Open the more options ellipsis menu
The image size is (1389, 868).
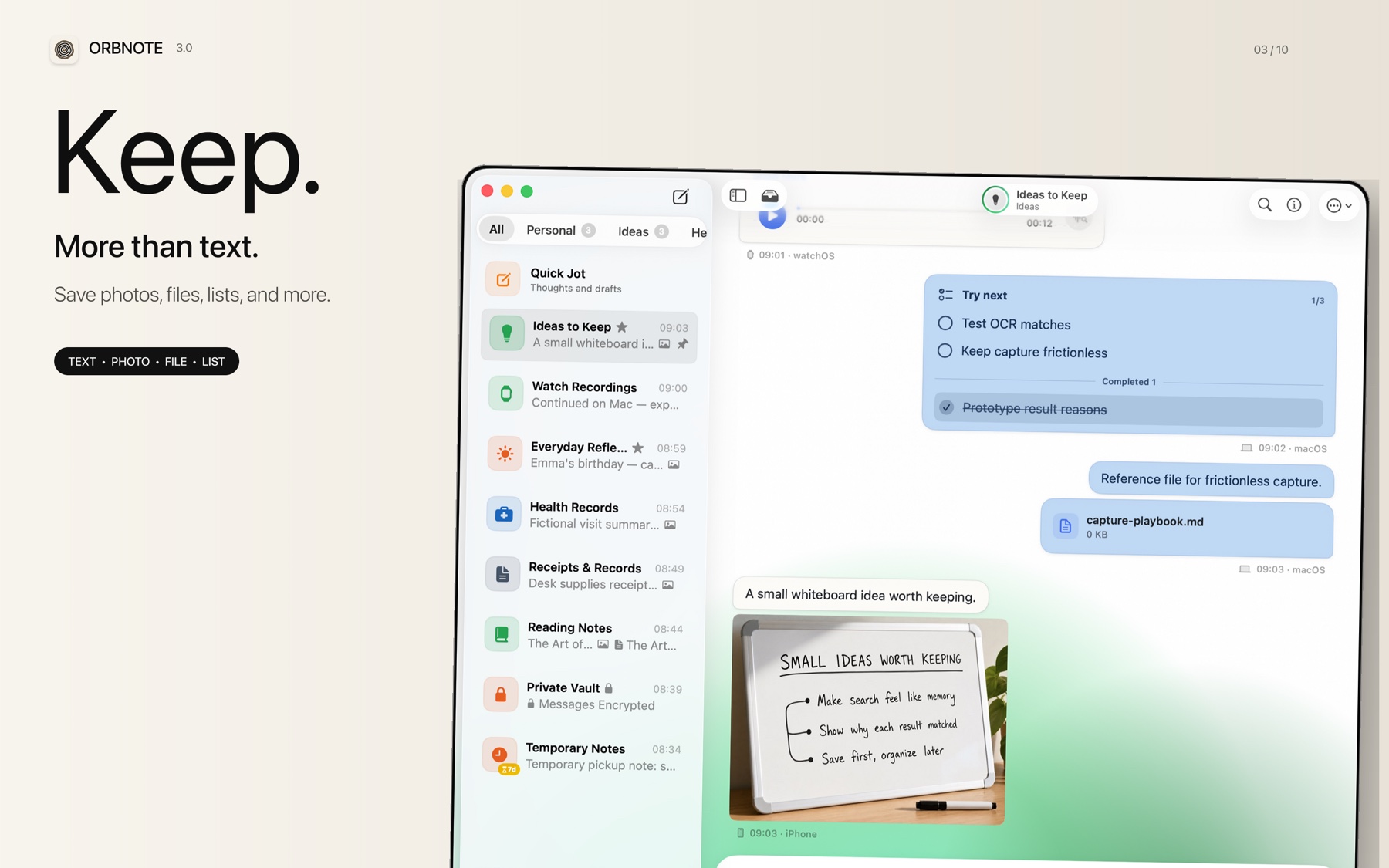[1339, 206]
